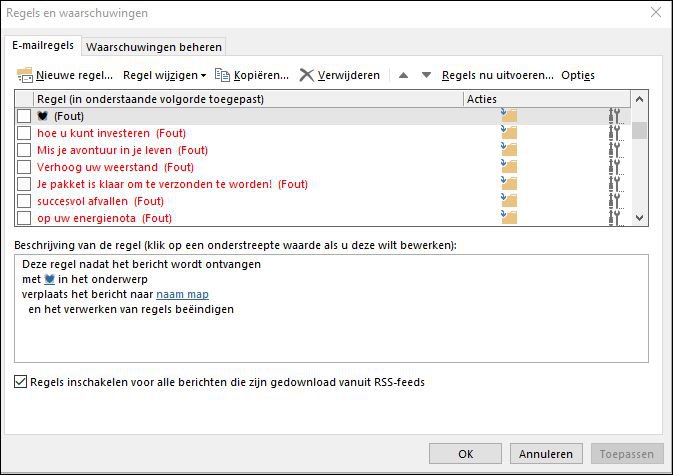673x475 pixels.
Task: Confirm with the OK button
Action: (465, 453)
